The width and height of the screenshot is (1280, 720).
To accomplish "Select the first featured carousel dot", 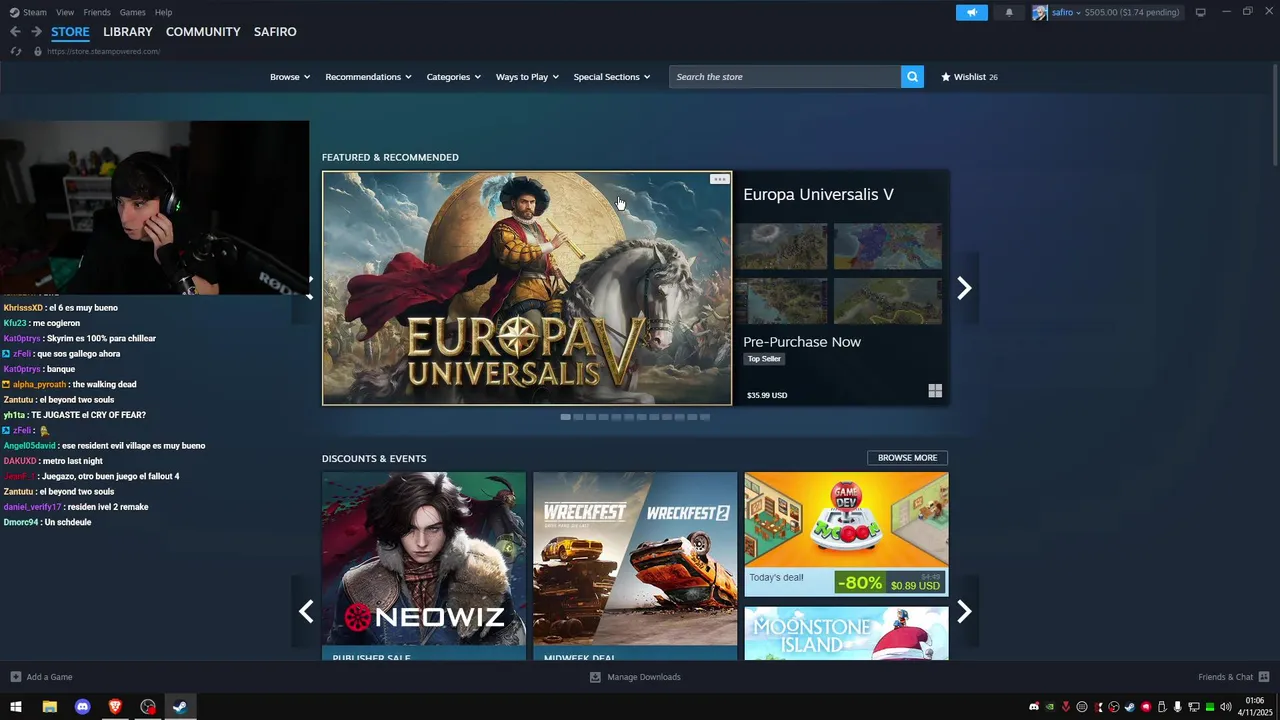I will coord(565,417).
